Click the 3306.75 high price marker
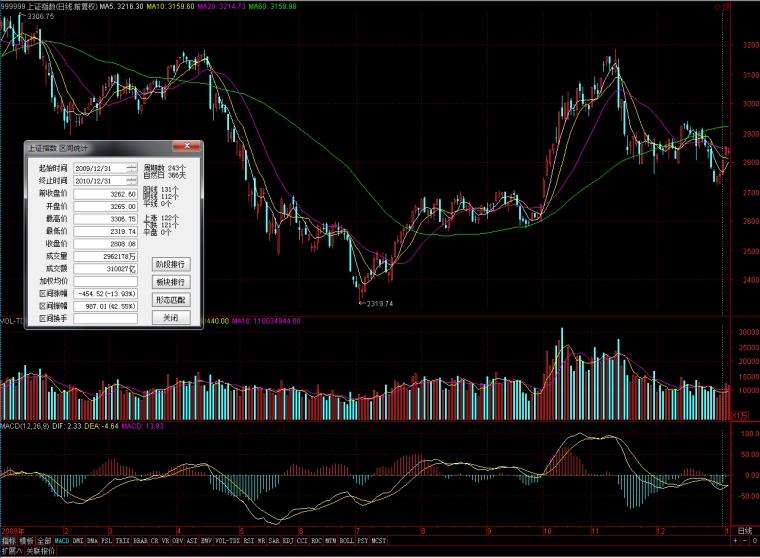The image size is (760, 558). [x=40, y=16]
